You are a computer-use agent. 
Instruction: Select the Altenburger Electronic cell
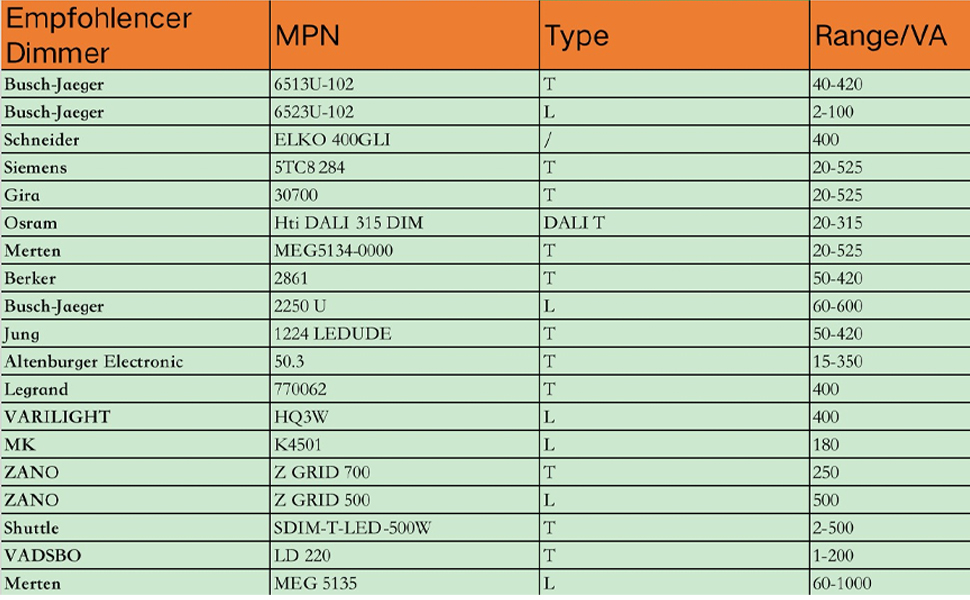pyautogui.click(x=135, y=361)
